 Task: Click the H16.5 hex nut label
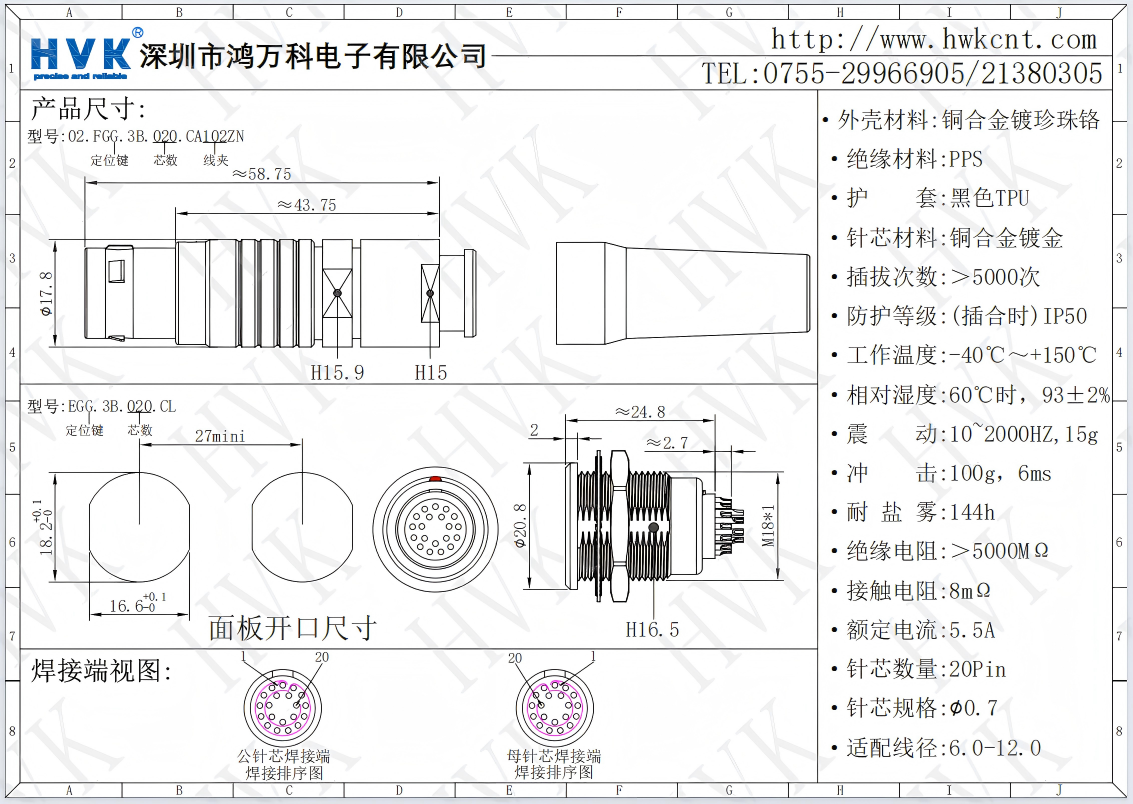[652, 629]
